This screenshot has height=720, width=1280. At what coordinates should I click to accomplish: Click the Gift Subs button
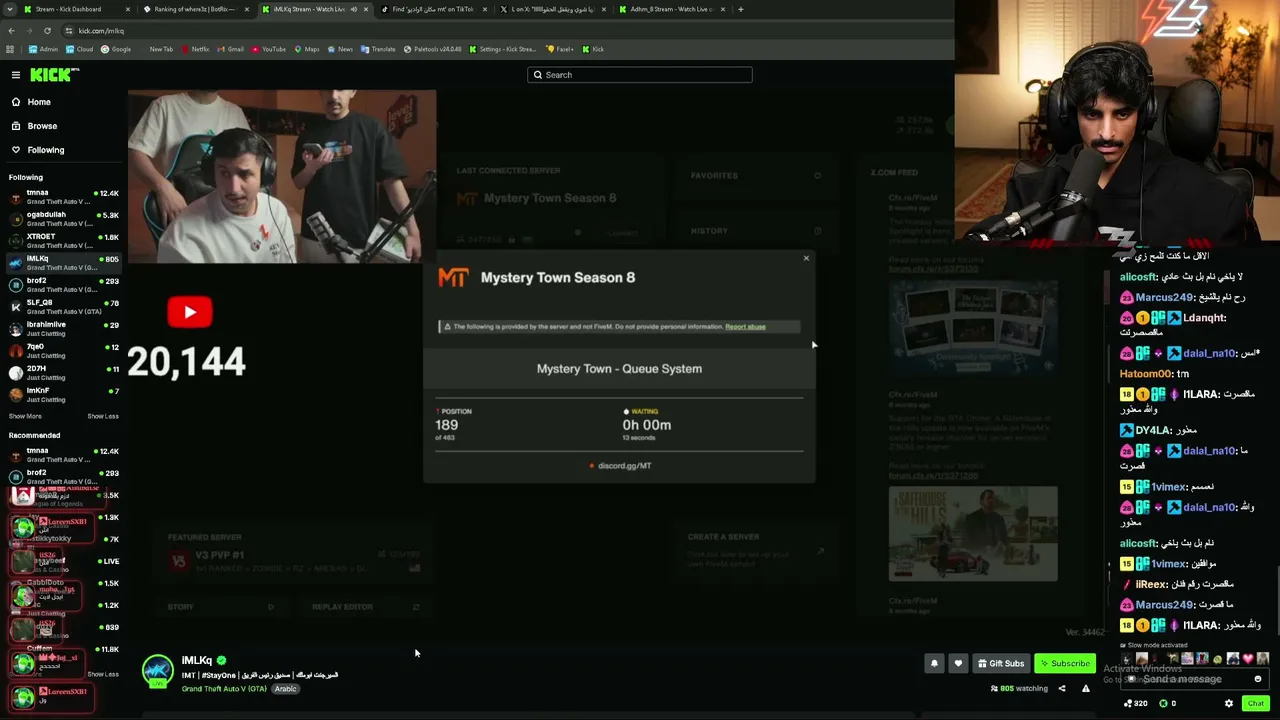click(1001, 663)
